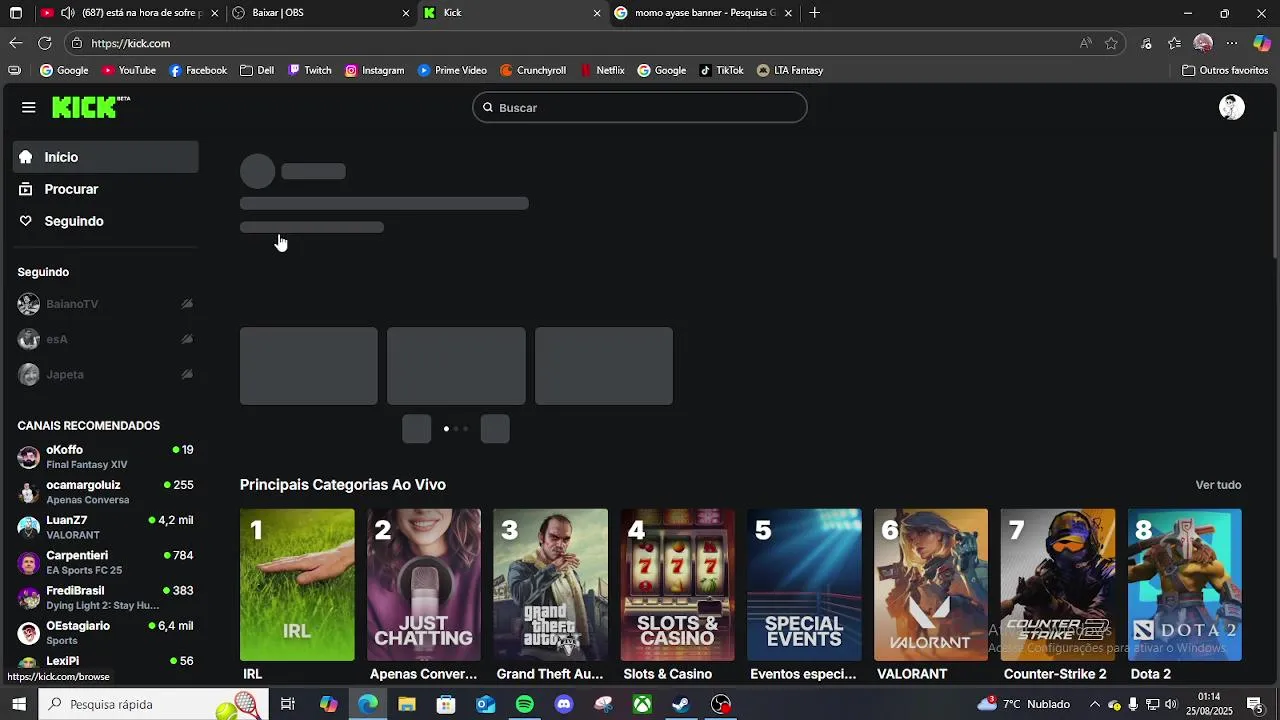Open Microsoft Store from the taskbar
1280x720 pixels.
coord(446,704)
